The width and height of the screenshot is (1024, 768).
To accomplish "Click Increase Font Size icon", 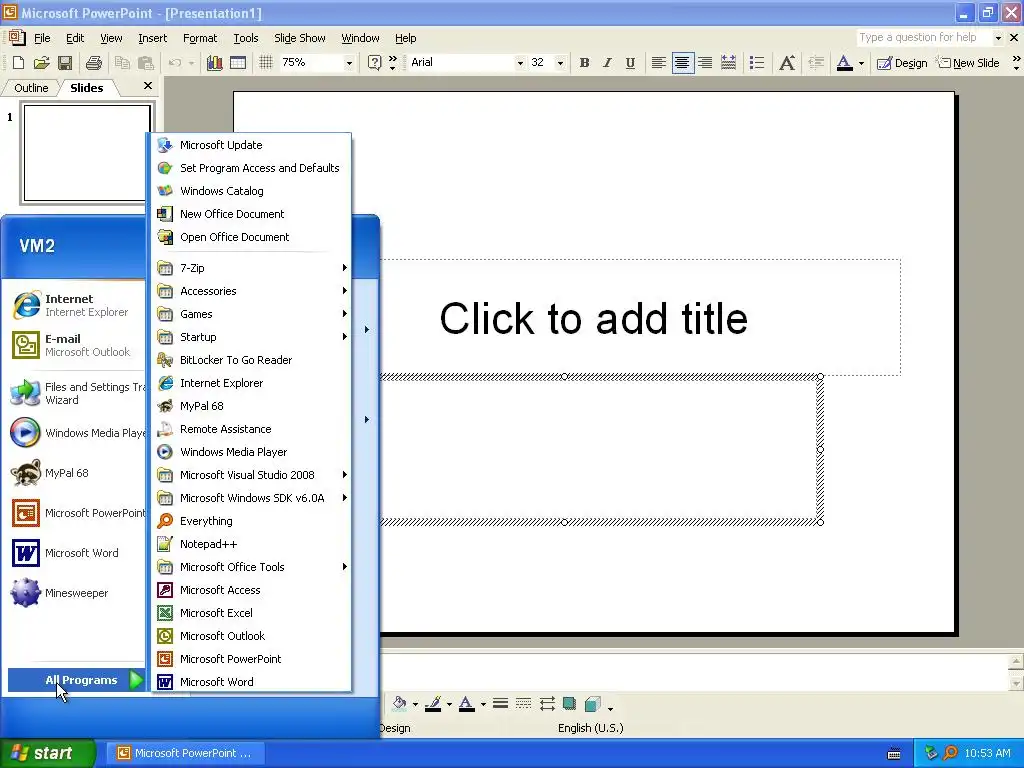I will [787, 63].
